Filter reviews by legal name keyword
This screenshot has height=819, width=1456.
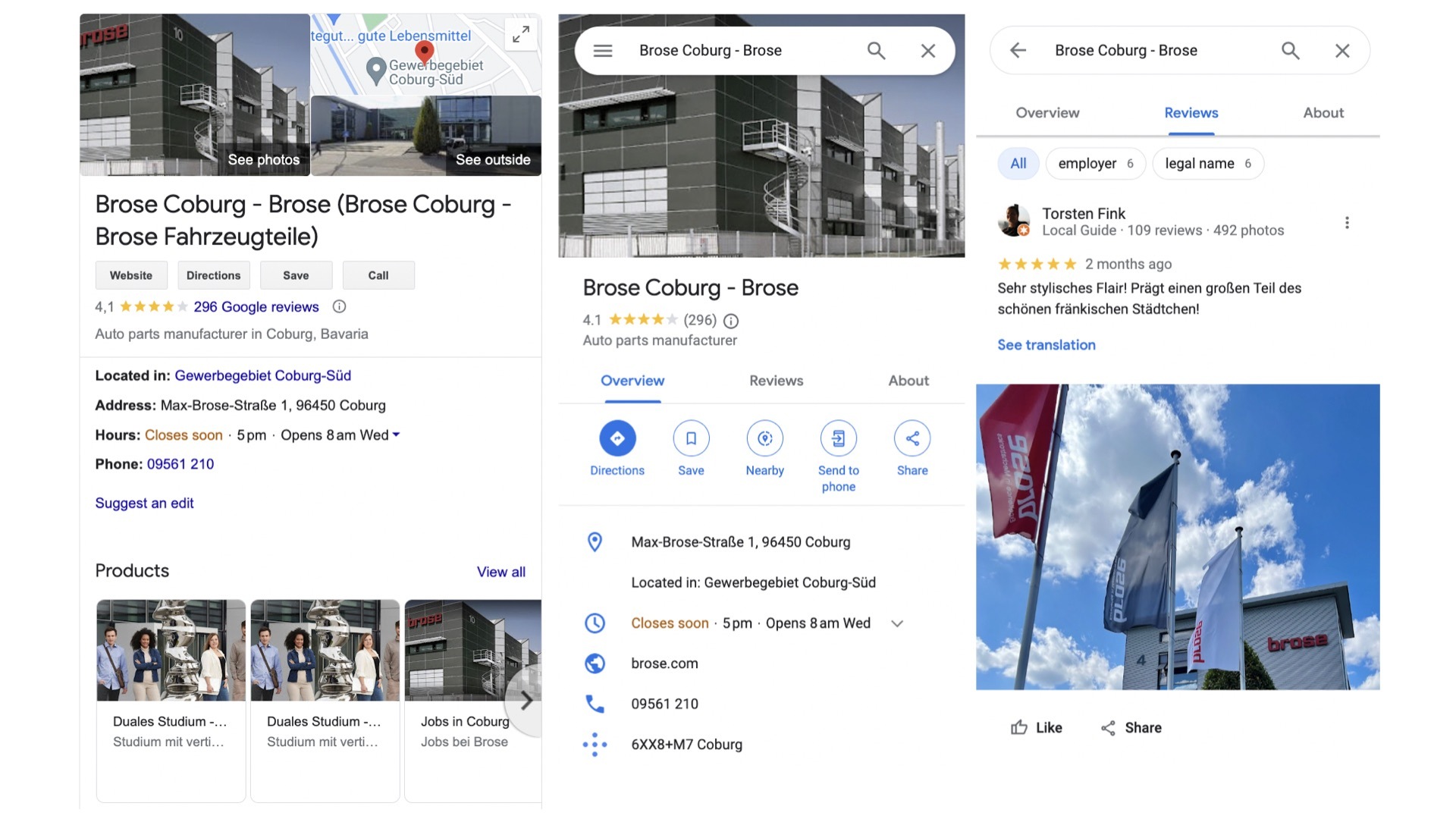(1207, 163)
